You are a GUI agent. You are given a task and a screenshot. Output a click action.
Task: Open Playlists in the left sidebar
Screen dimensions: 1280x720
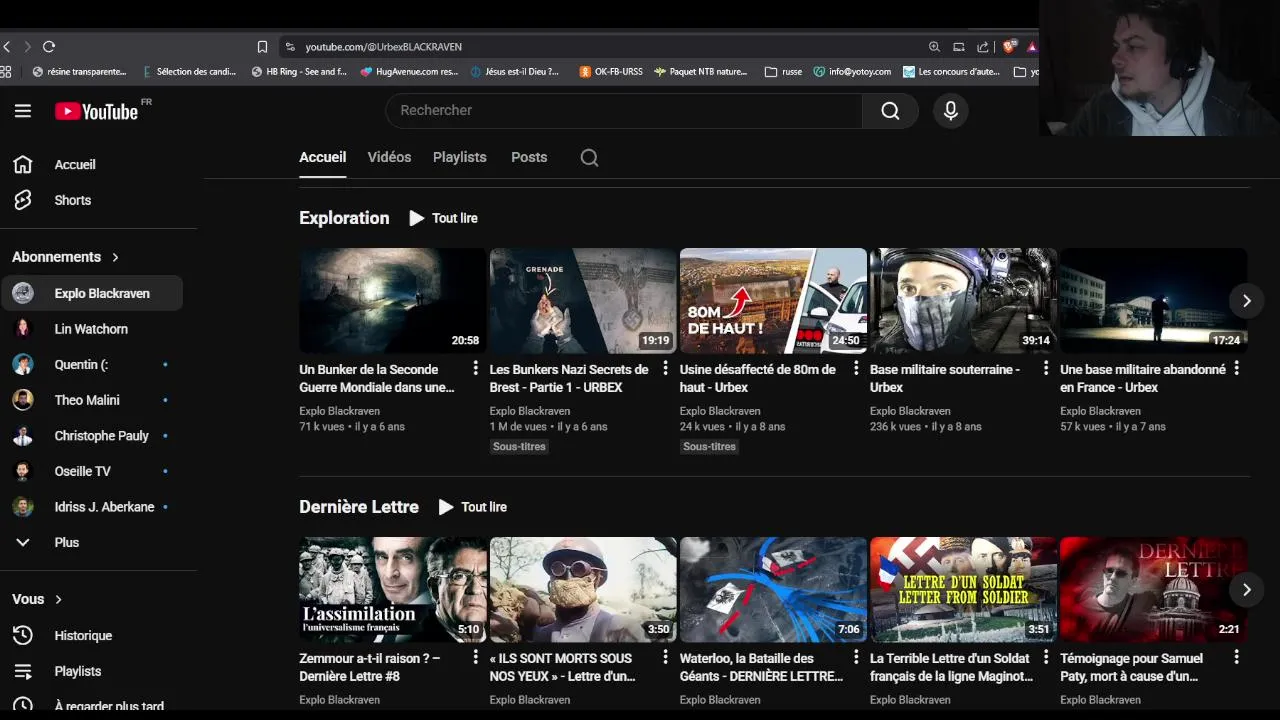91,671
